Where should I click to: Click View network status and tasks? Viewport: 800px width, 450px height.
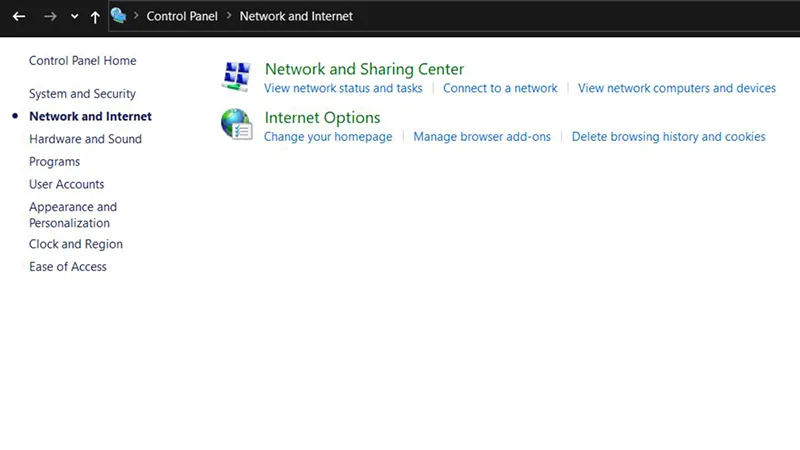343,88
